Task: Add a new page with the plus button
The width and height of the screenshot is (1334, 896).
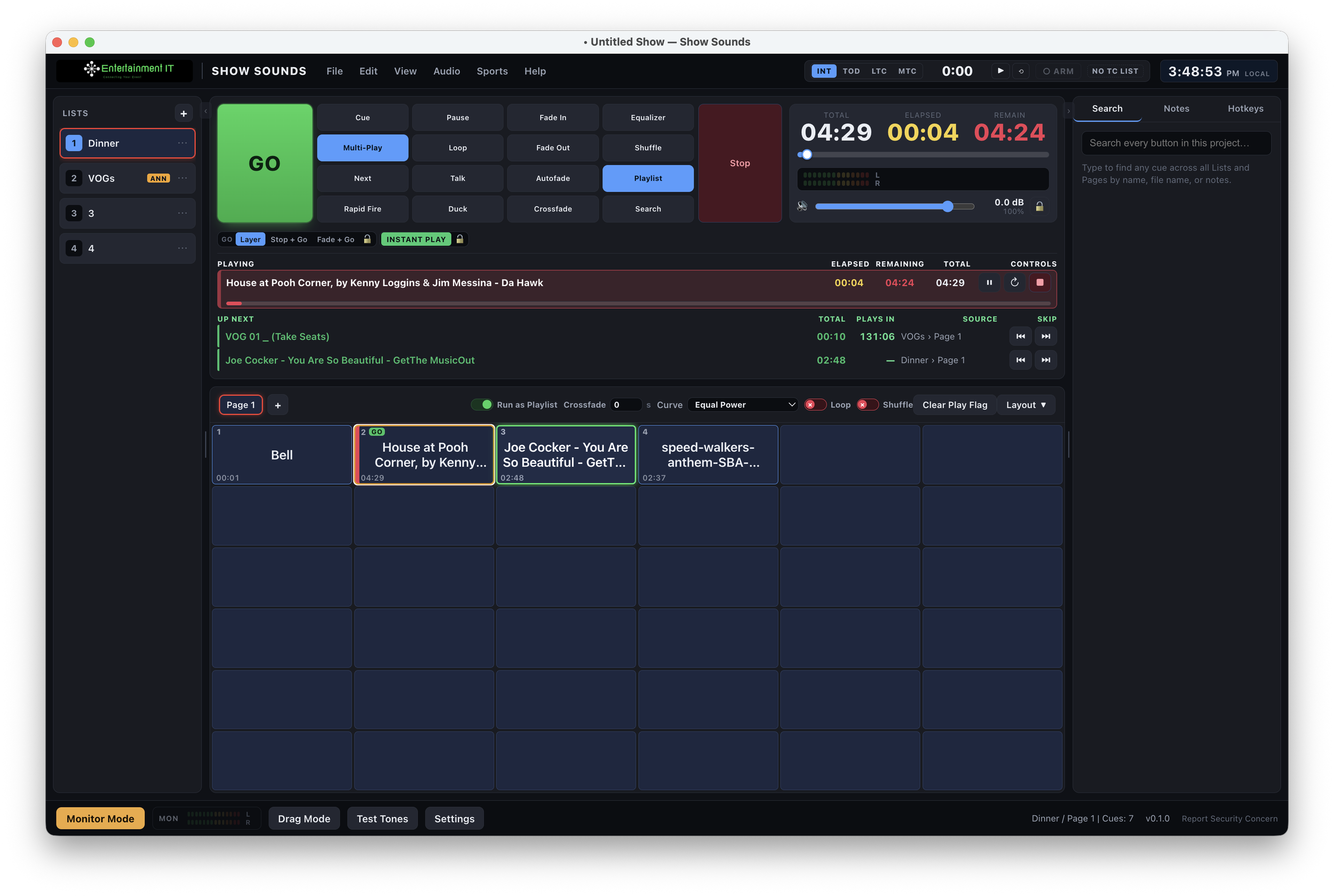Action: pos(277,405)
